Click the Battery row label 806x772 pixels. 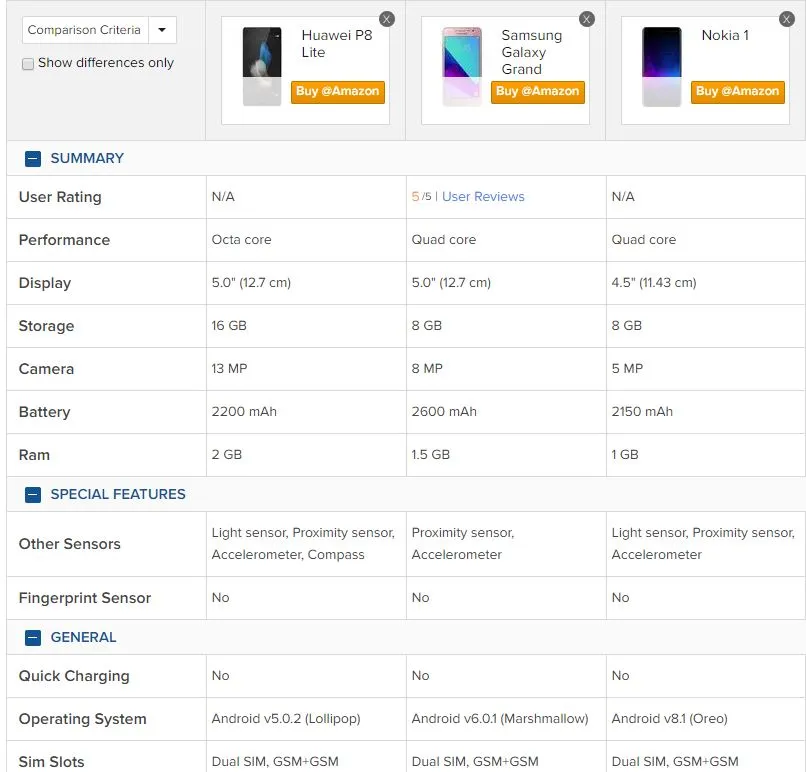click(44, 412)
